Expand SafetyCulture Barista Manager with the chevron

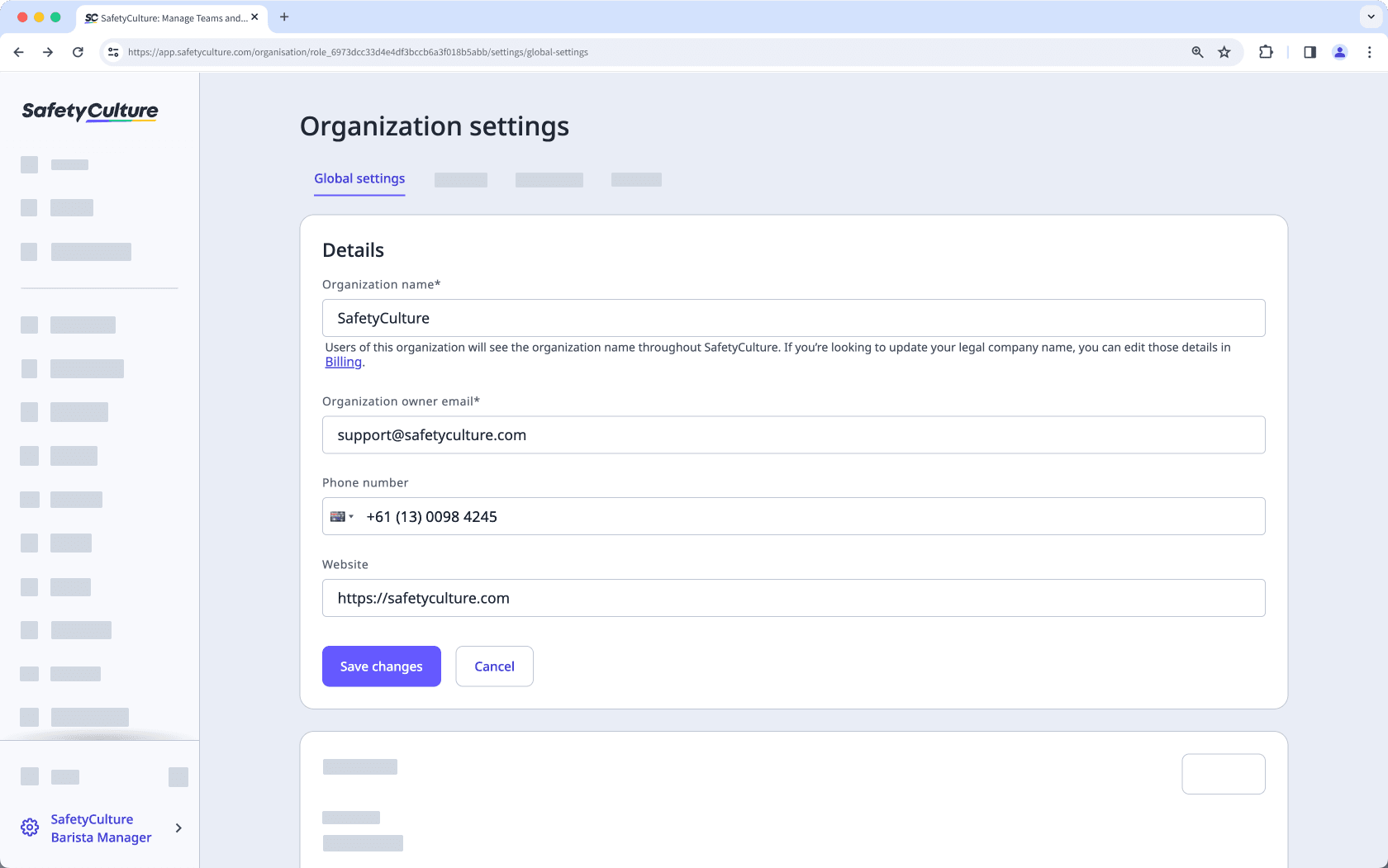click(x=178, y=828)
